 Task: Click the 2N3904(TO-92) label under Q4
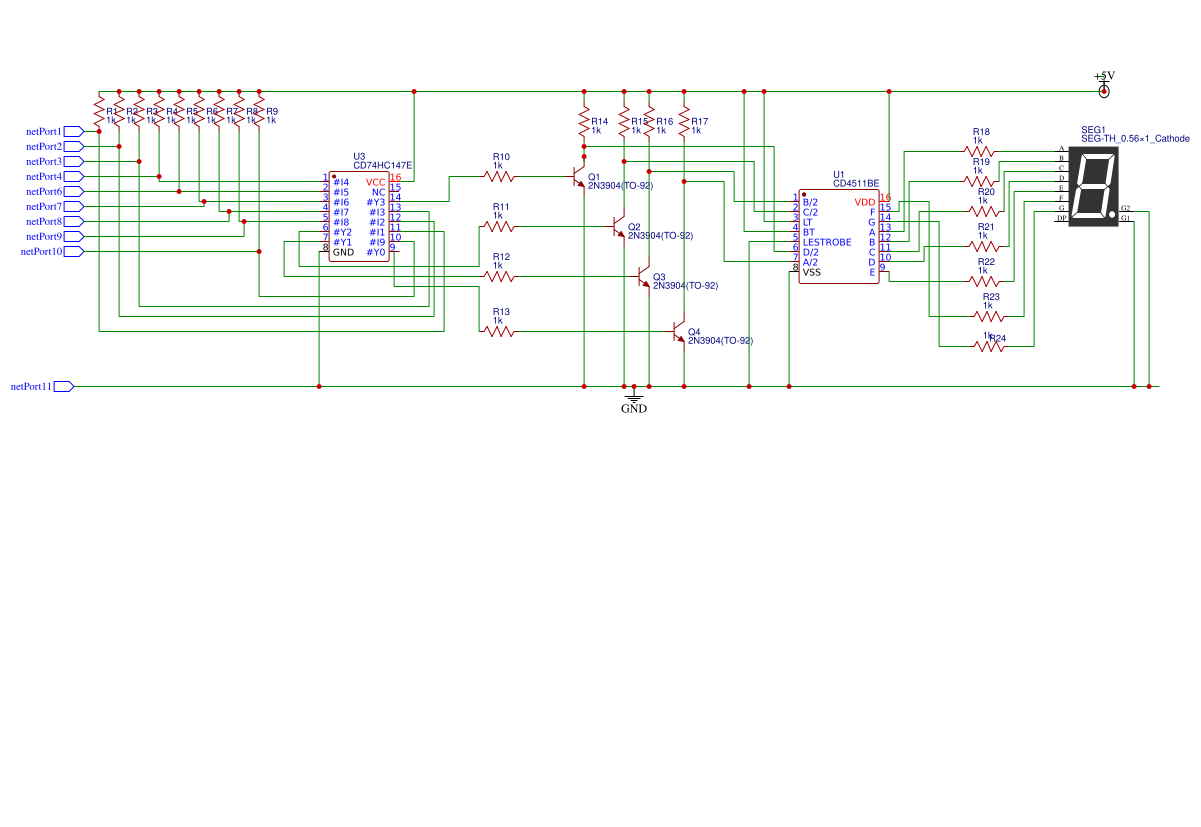pos(720,341)
